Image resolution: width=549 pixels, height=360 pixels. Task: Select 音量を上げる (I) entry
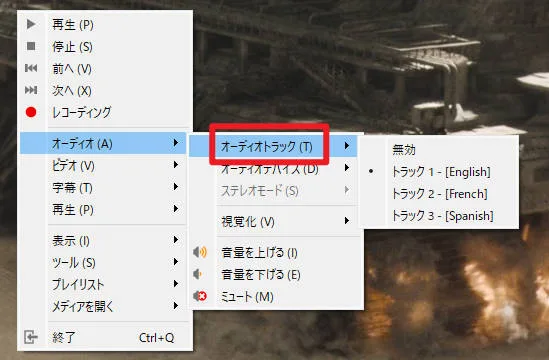click(275, 252)
